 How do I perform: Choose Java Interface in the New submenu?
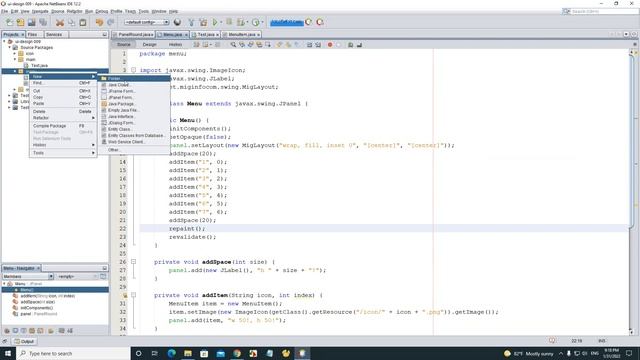point(134,116)
